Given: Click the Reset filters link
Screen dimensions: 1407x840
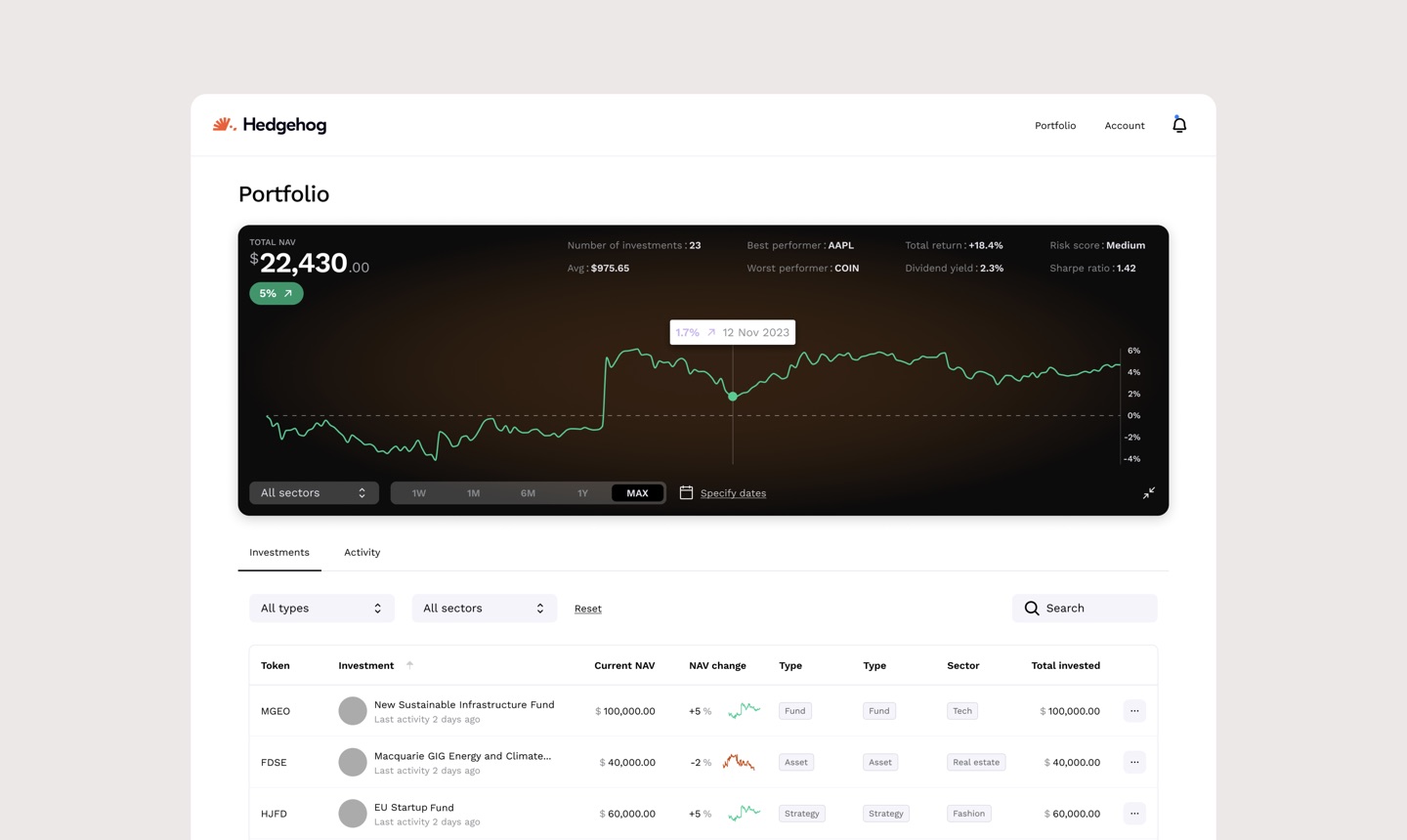Looking at the screenshot, I should tap(588, 609).
